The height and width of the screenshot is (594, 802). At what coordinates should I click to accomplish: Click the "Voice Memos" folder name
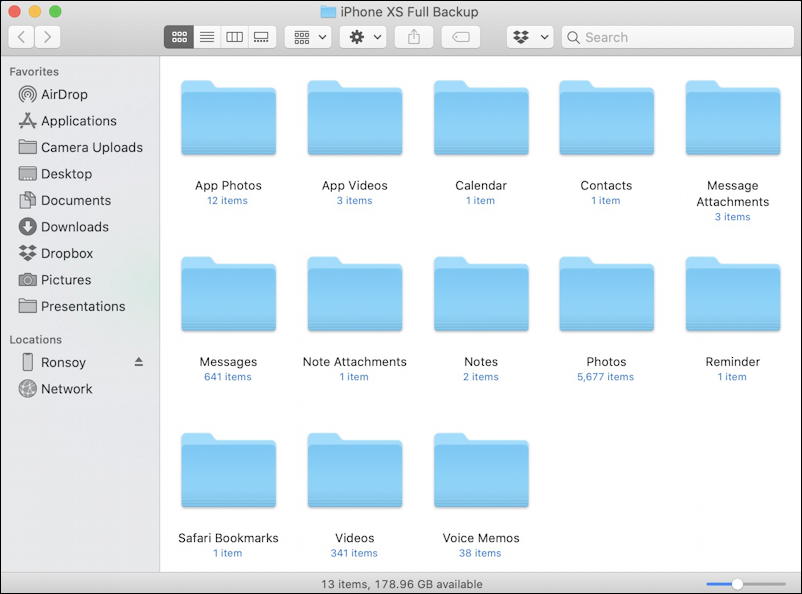point(481,538)
